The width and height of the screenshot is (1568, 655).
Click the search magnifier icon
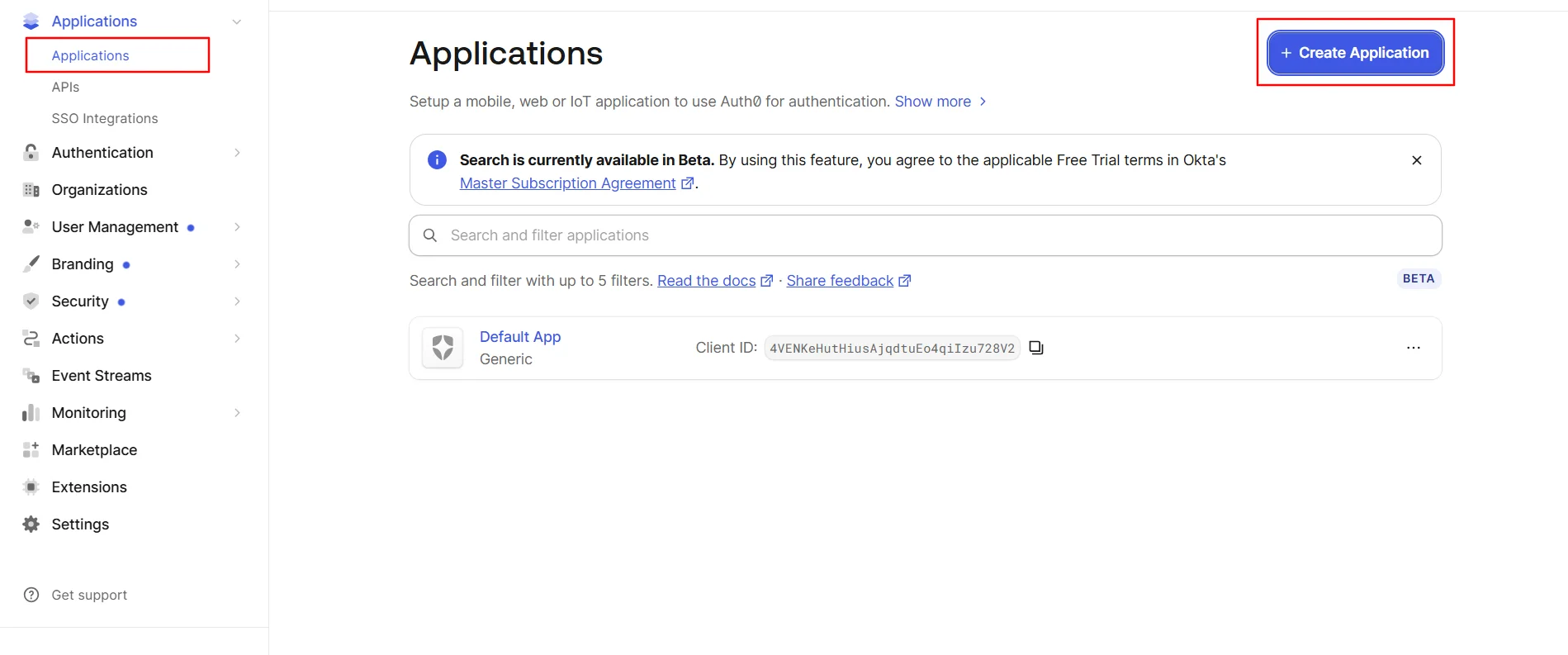[x=430, y=235]
